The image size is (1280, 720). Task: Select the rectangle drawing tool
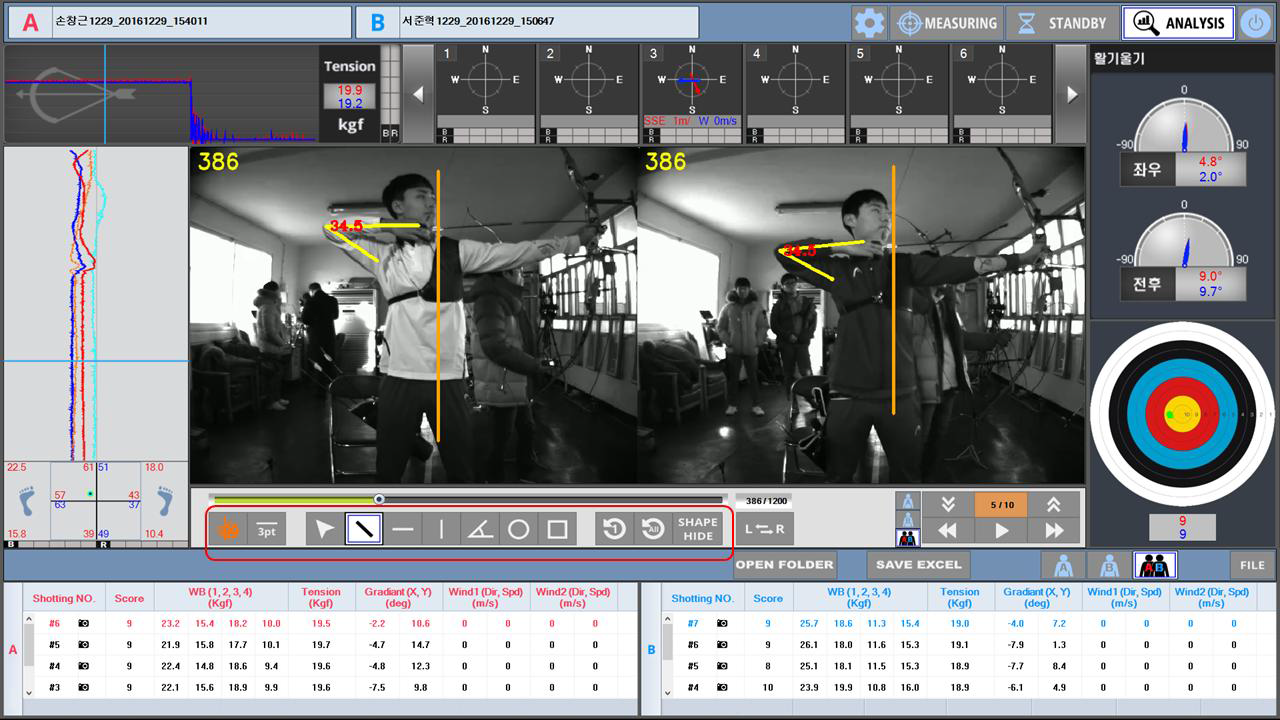[557, 529]
